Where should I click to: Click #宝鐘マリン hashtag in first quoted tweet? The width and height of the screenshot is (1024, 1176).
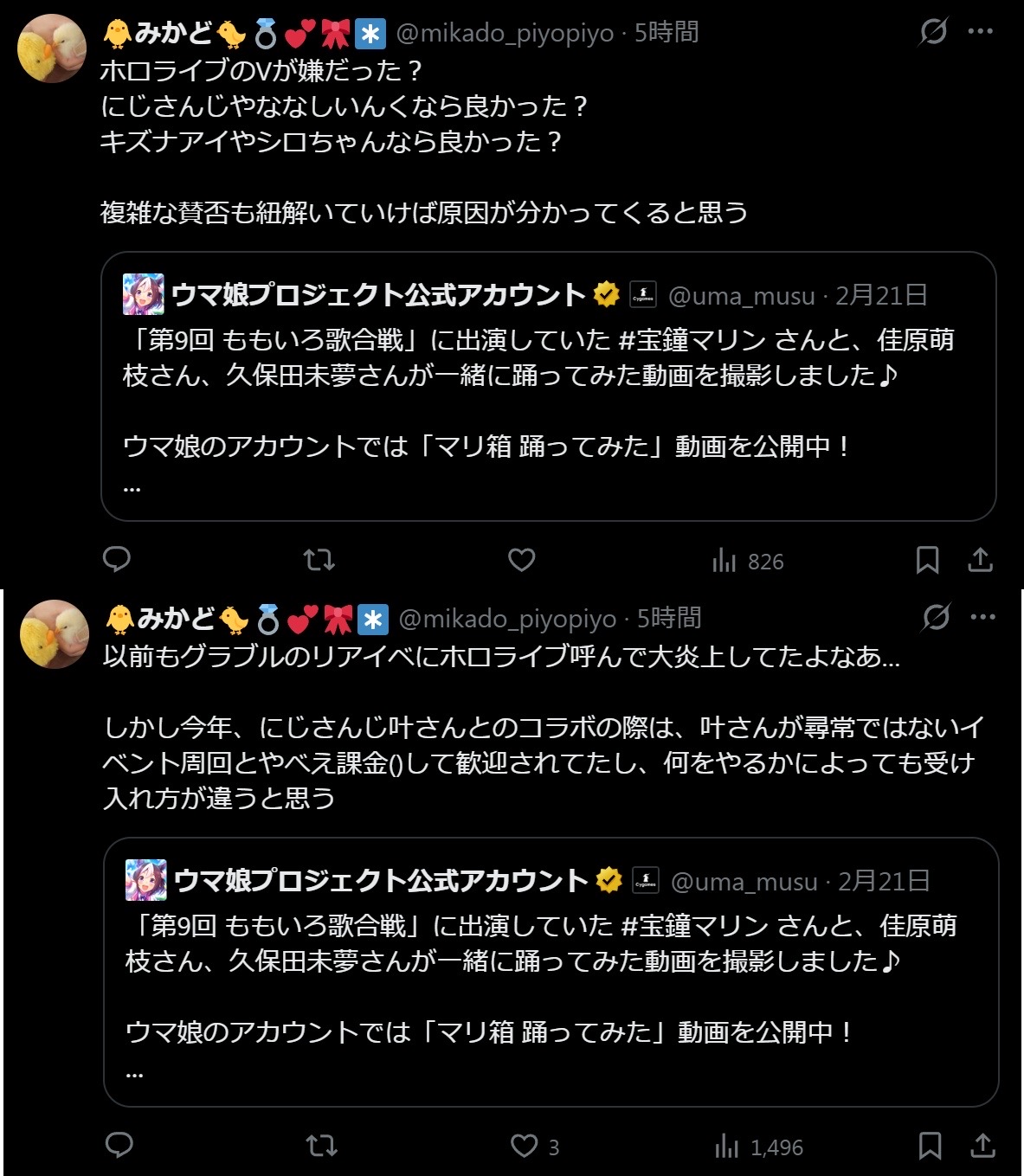pyautogui.click(x=692, y=340)
